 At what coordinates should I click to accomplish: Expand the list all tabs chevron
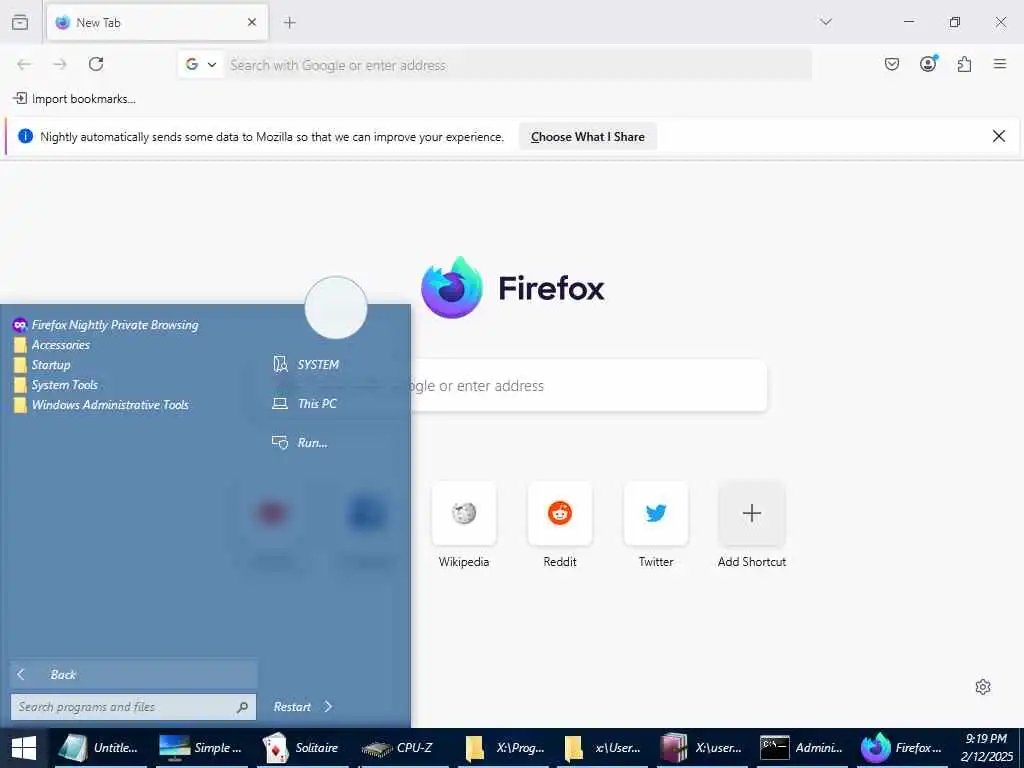pos(826,22)
